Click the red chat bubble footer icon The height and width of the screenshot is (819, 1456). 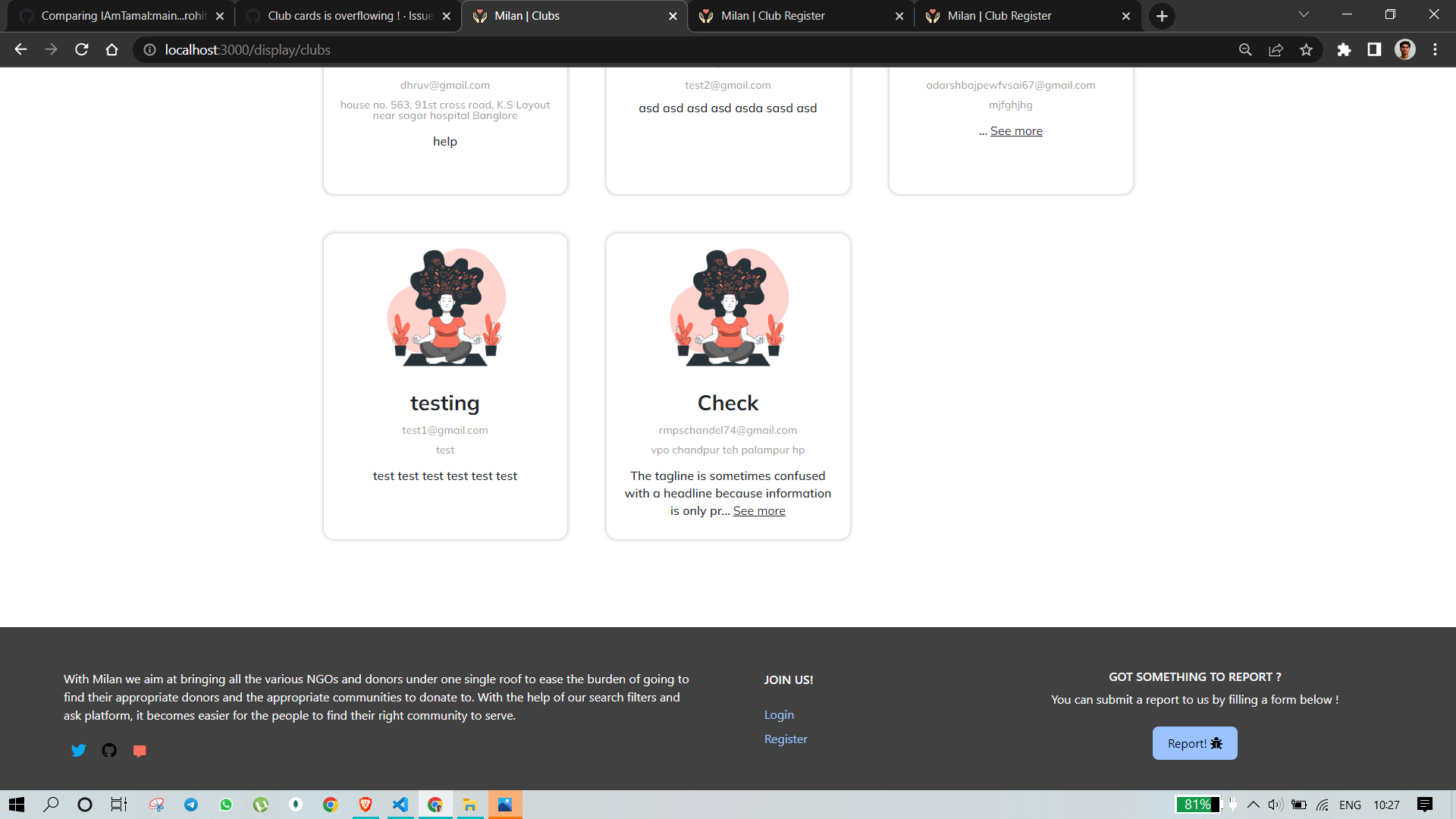click(140, 751)
